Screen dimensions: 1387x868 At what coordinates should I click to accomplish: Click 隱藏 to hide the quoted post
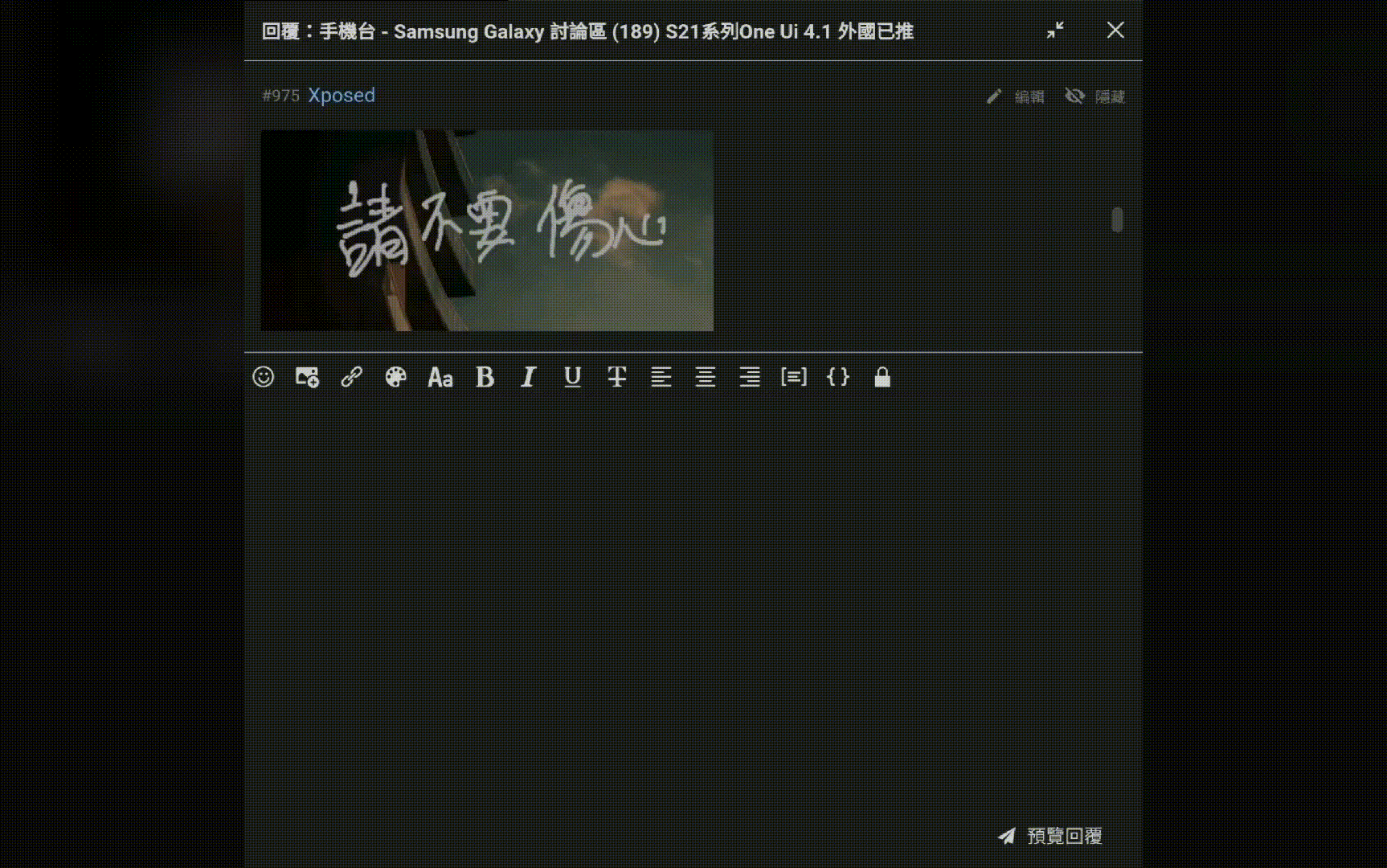point(1094,96)
